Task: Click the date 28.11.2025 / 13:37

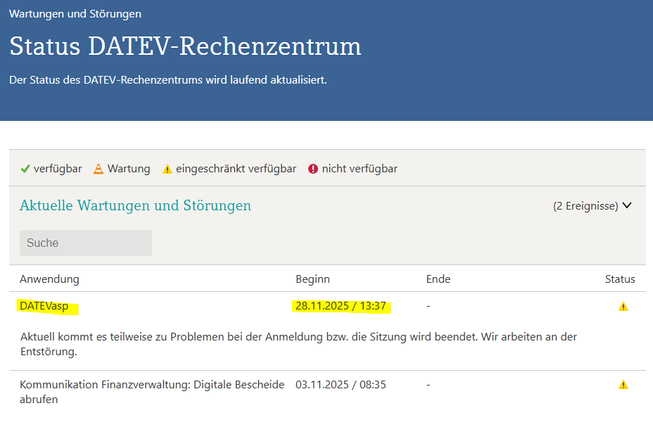Action: 341,306
